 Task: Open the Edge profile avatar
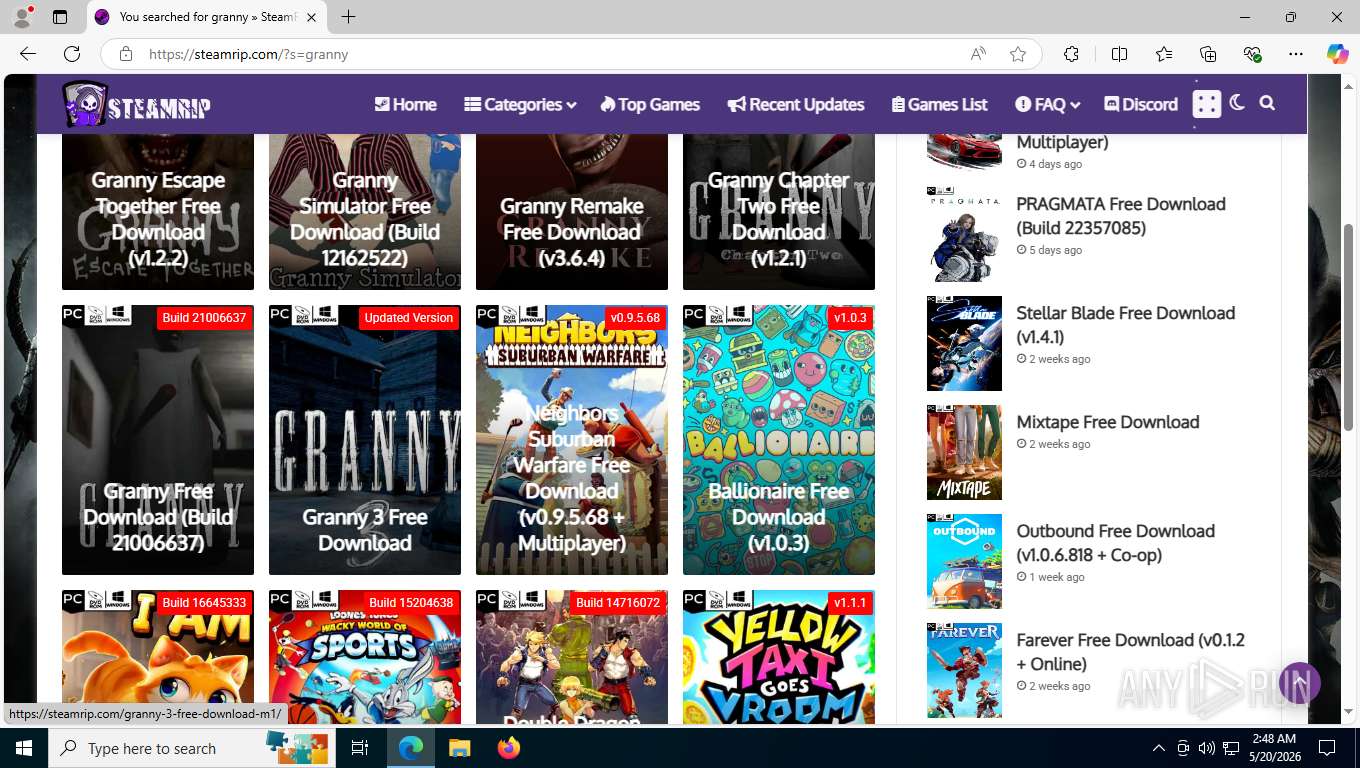click(21, 17)
